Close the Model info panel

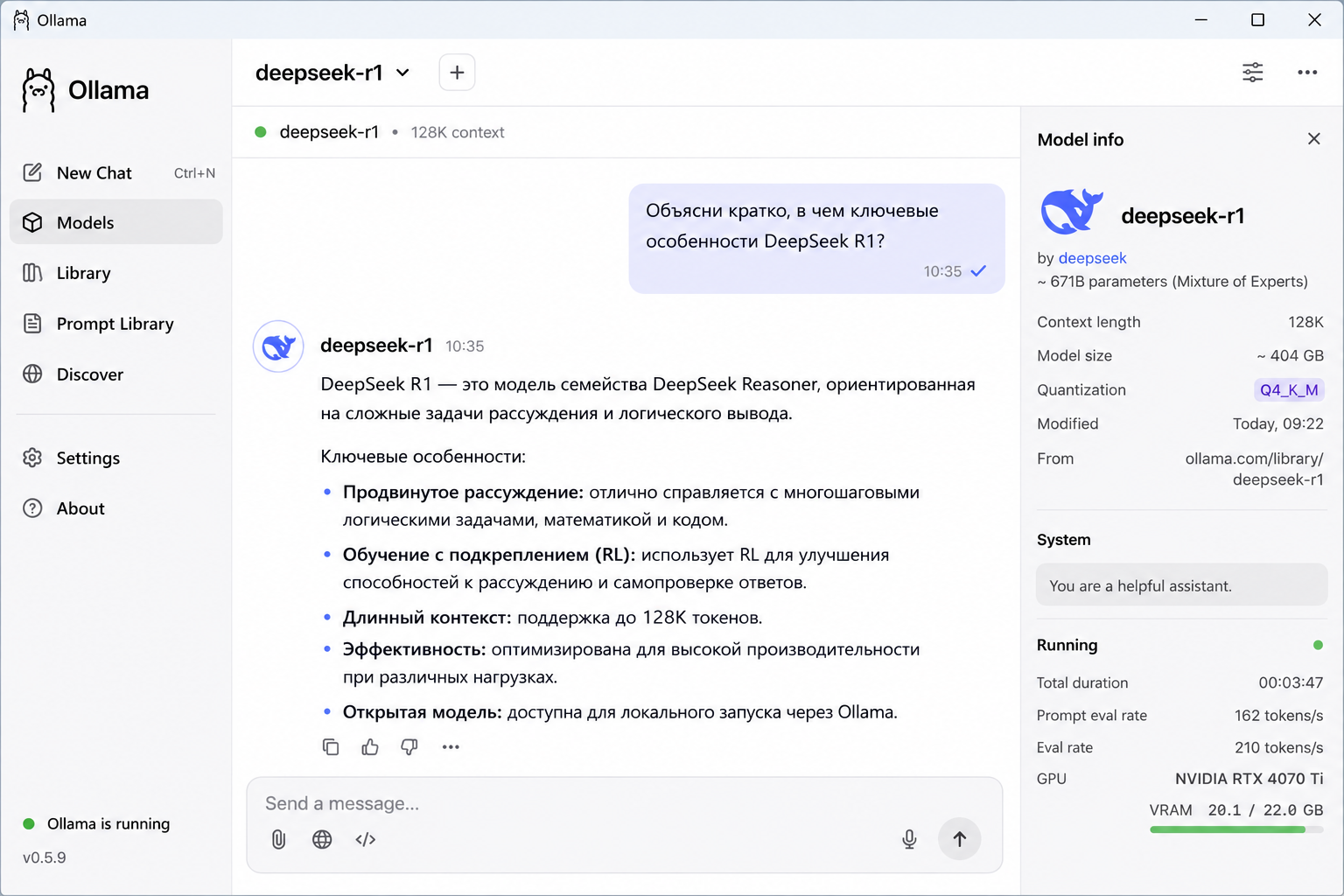pyautogui.click(x=1313, y=139)
